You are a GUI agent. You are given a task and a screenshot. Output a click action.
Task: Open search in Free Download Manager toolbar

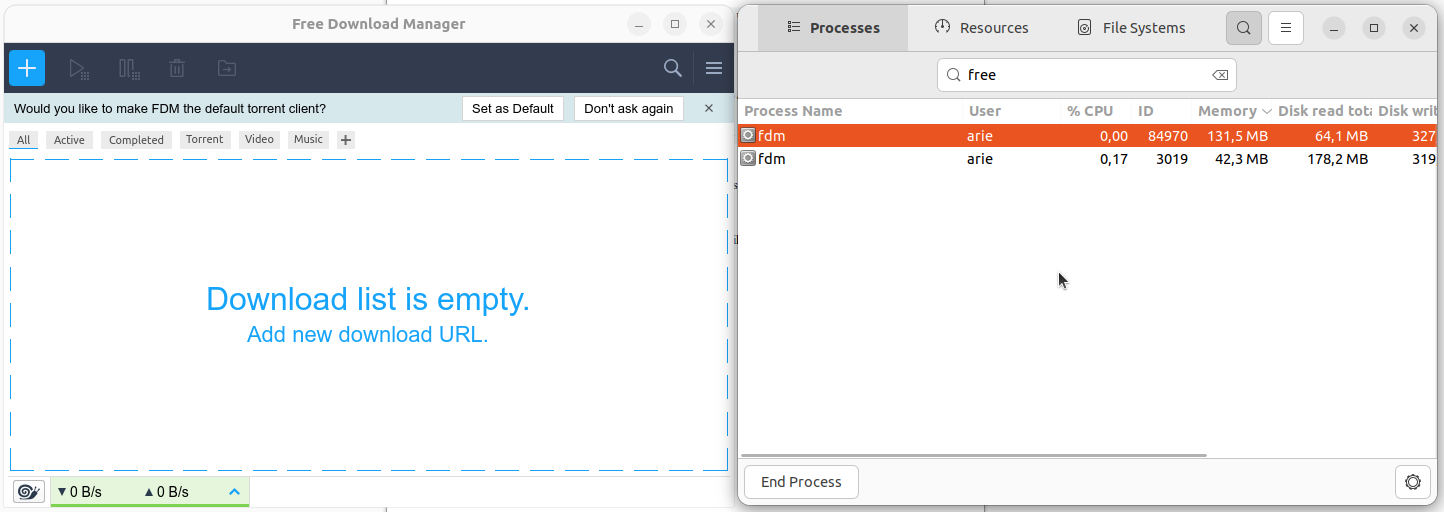(673, 68)
